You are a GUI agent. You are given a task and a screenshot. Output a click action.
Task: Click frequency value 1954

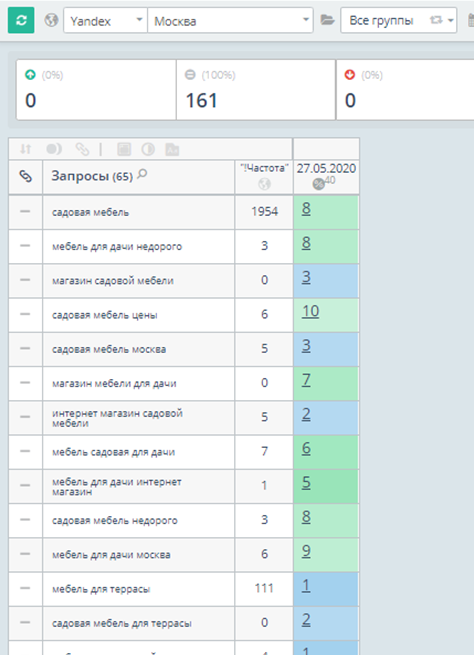[264, 211]
